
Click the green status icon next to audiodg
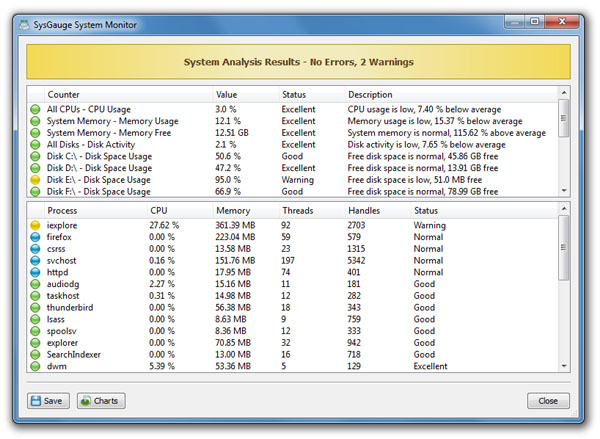(x=35, y=284)
